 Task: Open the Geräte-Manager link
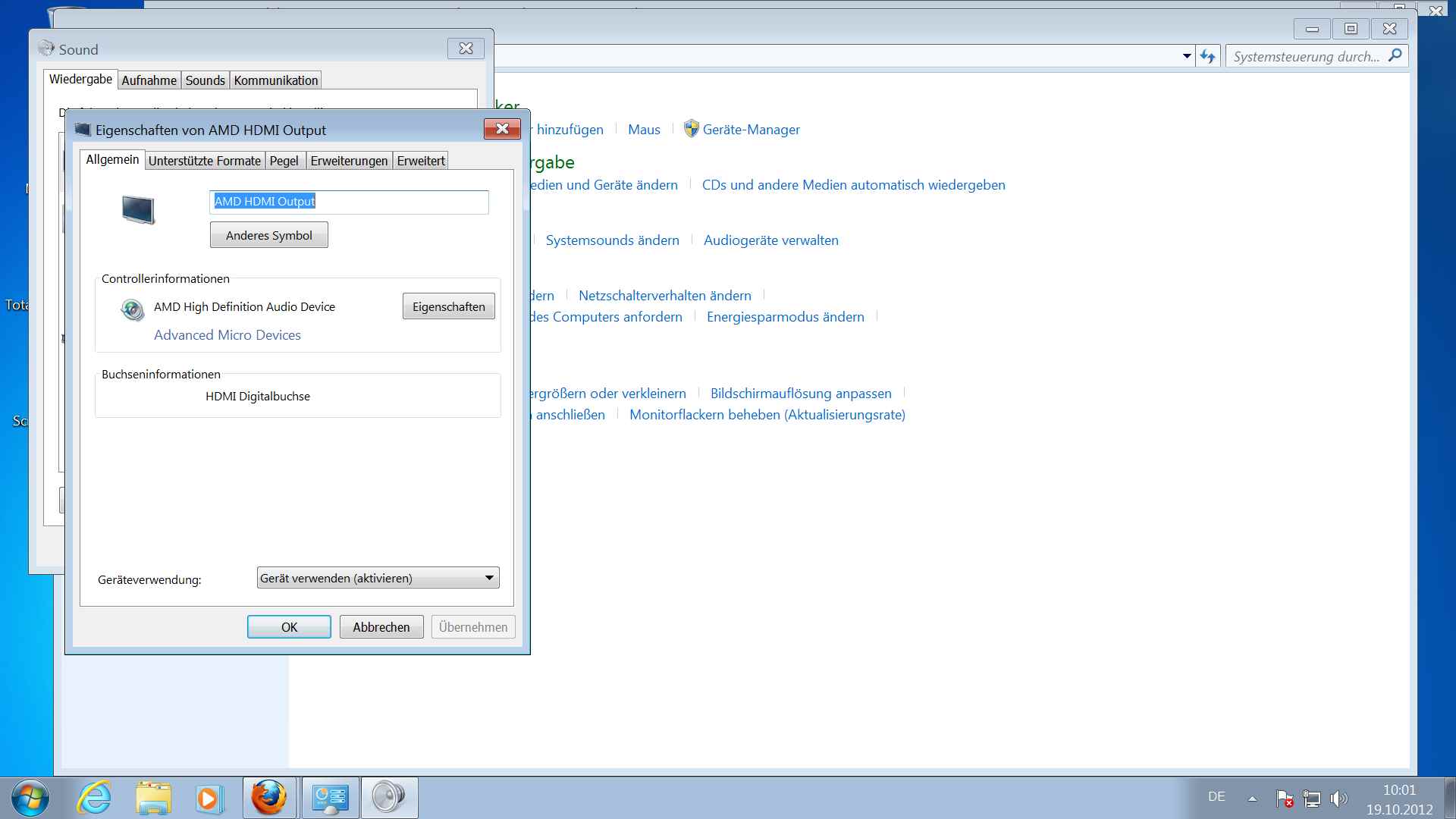(752, 130)
